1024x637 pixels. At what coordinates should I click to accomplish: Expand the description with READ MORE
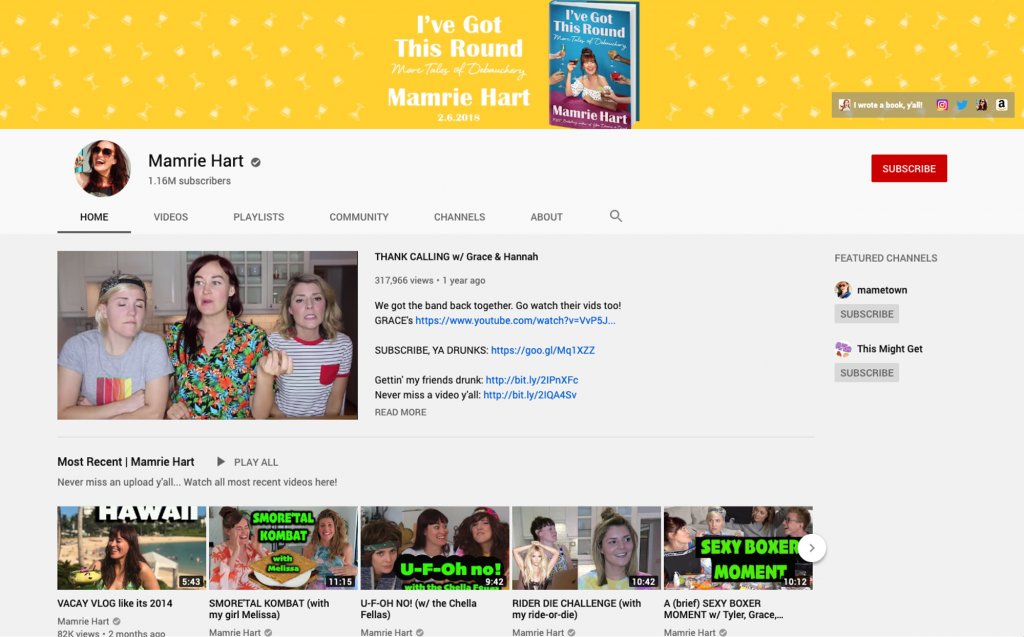pos(400,412)
